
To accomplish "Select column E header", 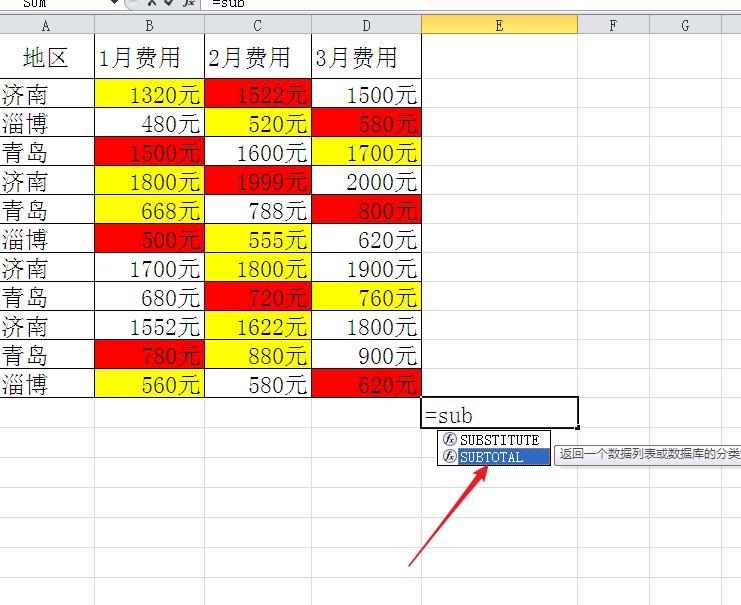I will [499, 25].
